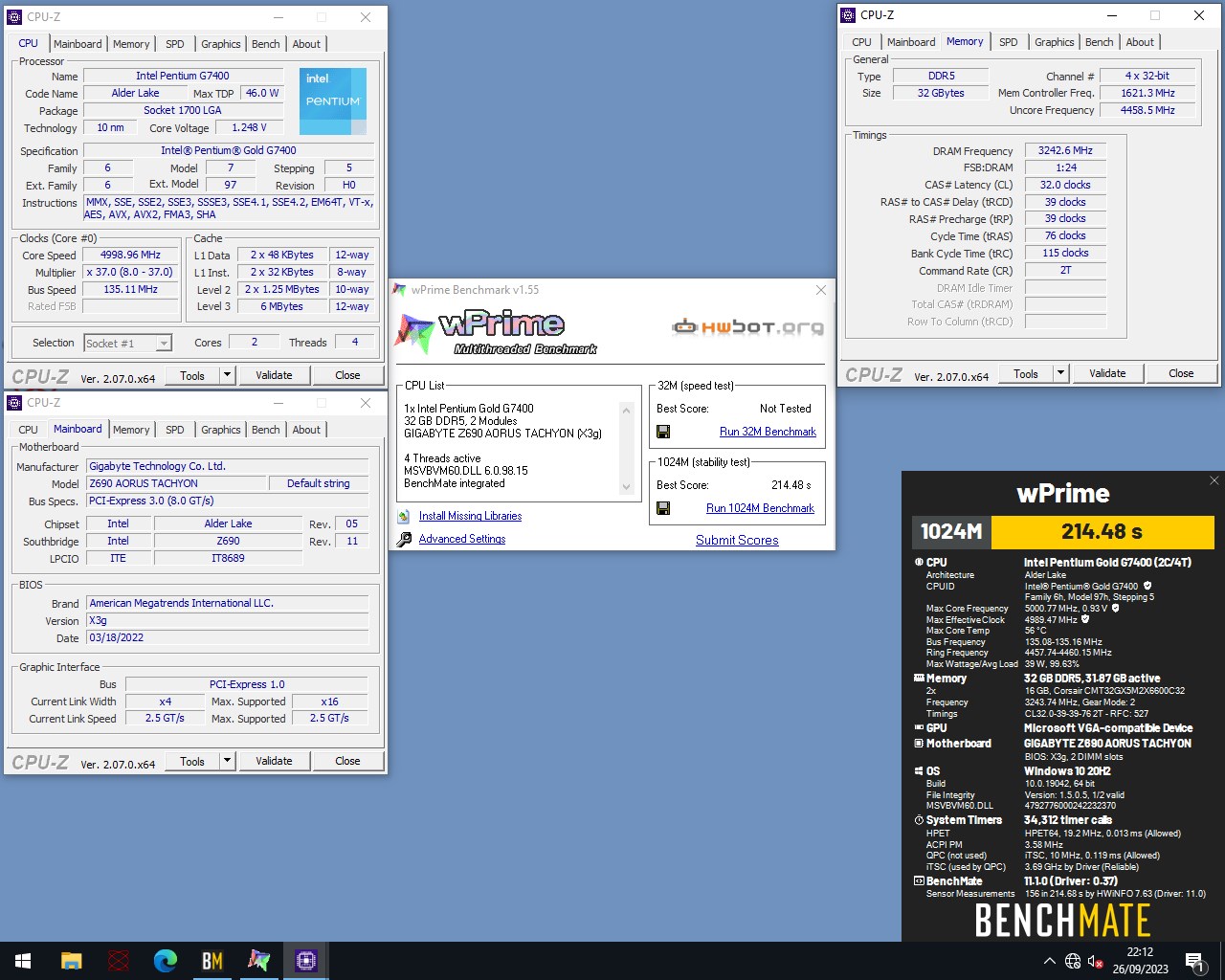Open Advanced Settings link
1225x980 pixels.
click(x=462, y=539)
